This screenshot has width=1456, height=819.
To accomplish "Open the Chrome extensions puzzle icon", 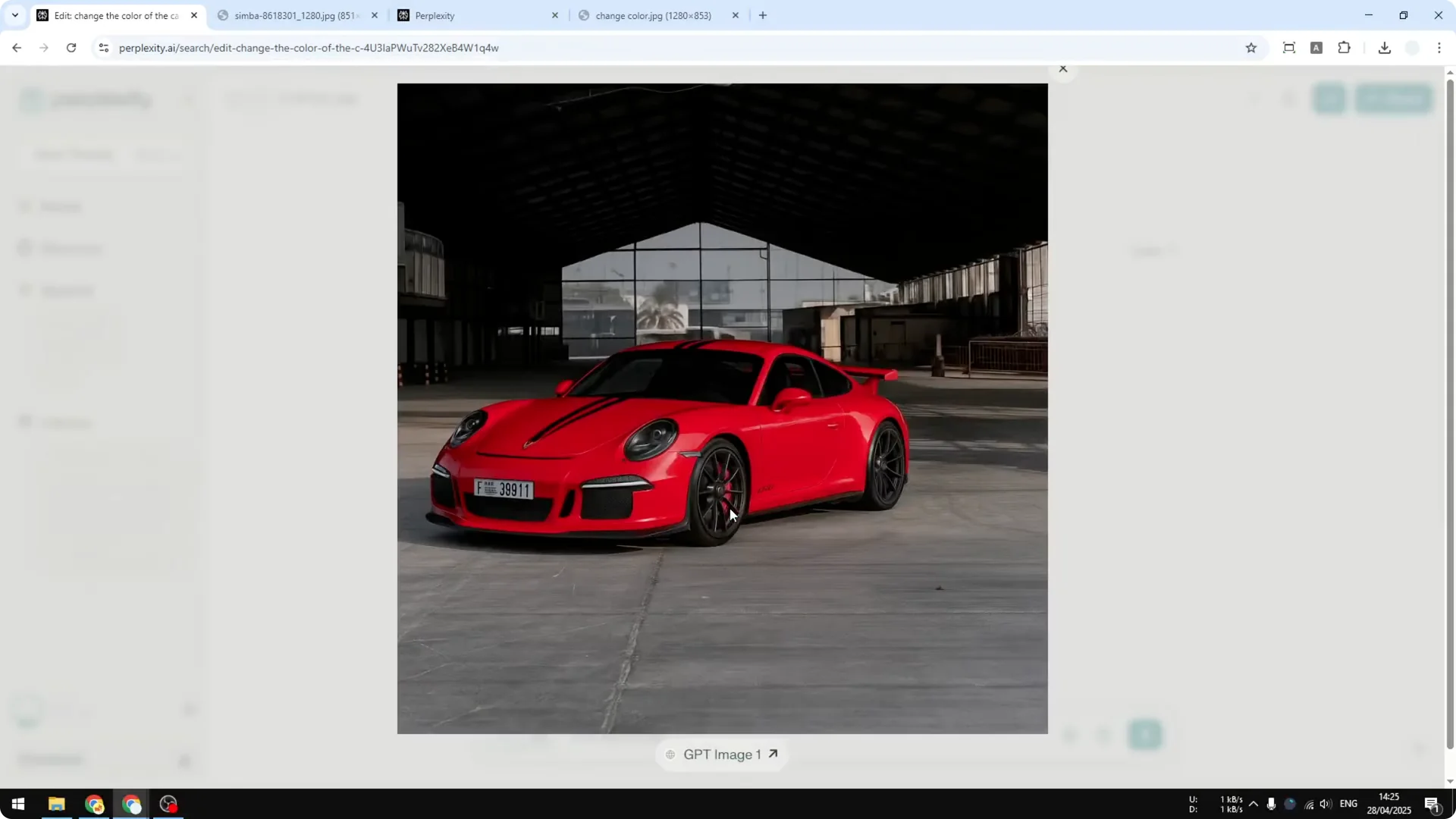I will [1344, 48].
